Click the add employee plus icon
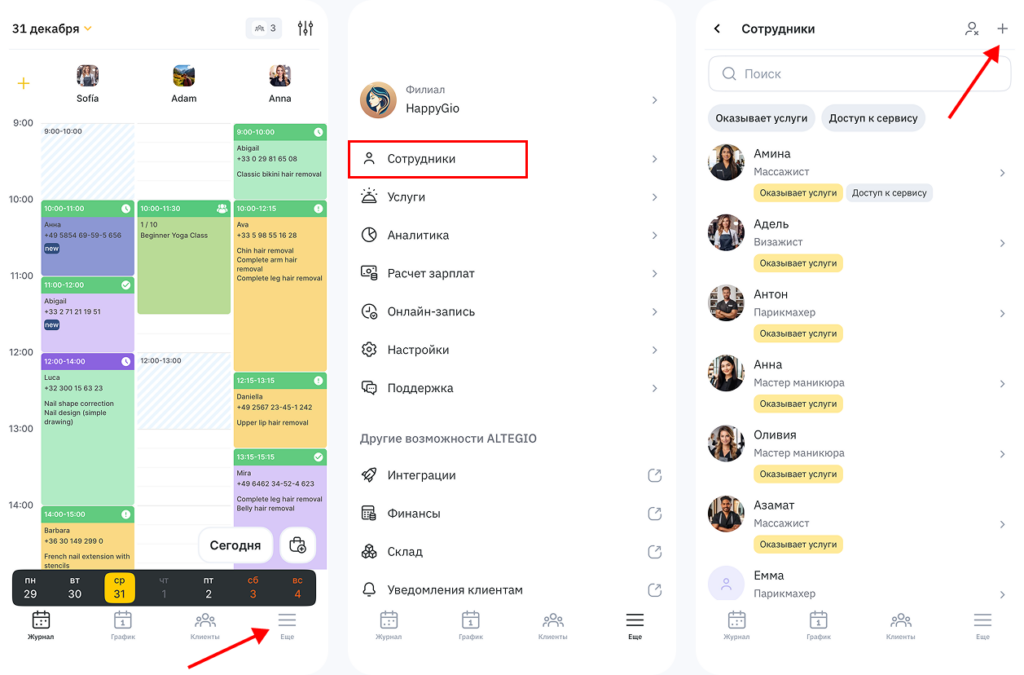 coord(1002,28)
